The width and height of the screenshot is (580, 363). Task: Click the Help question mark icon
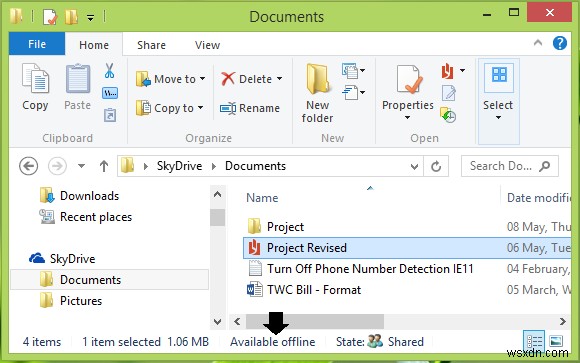click(x=560, y=43)
